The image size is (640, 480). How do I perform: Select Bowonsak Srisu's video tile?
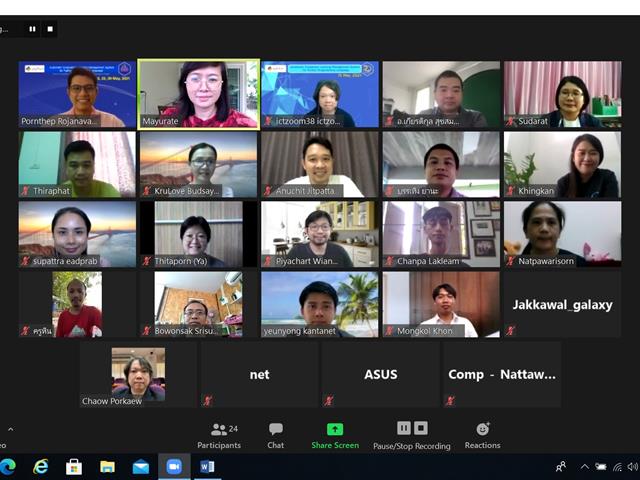click(x=199, y=304)
